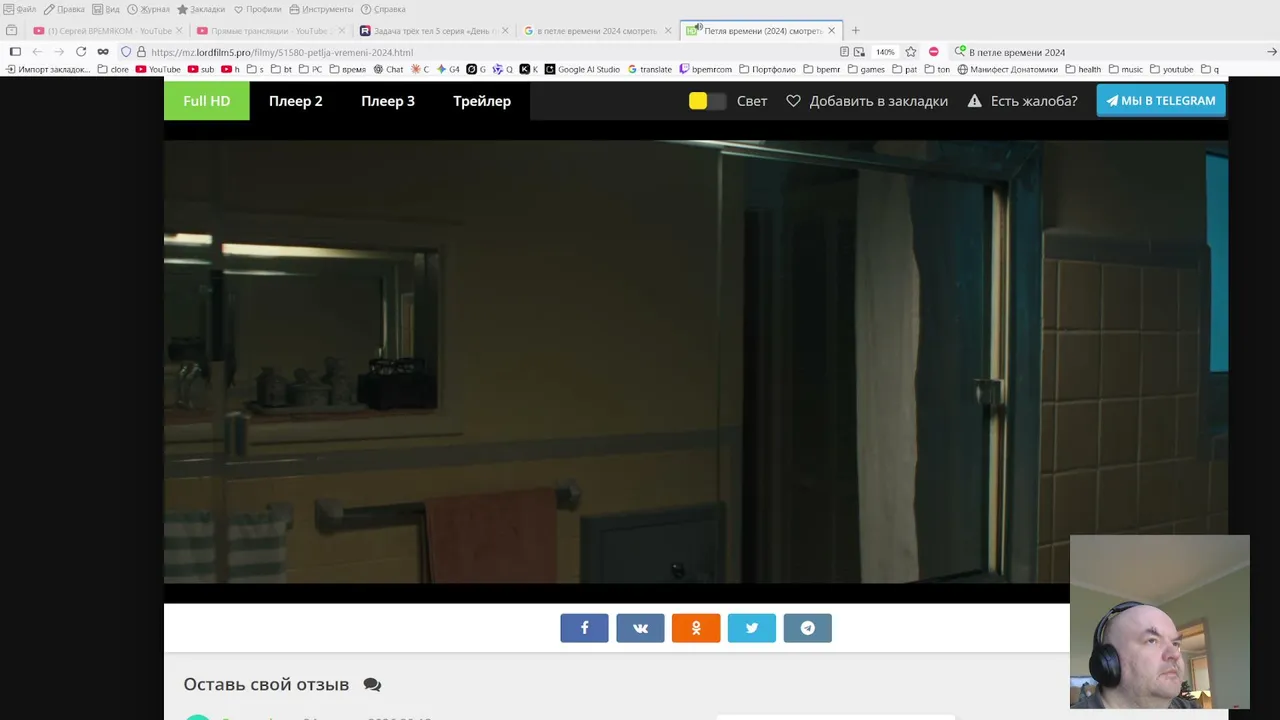
Task: Open the bt bookmarks folder
Action: coord(282,70)
